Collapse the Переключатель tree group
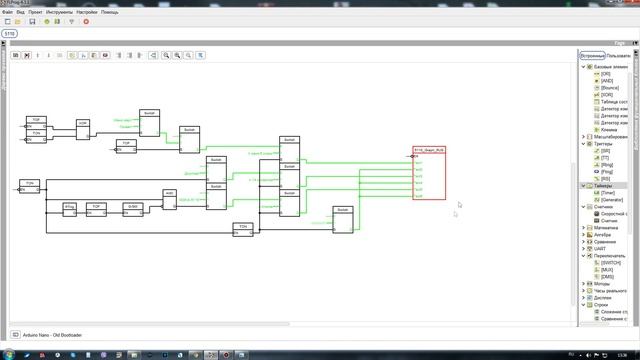Viewport: 640px width, 360px height. pyautogui.click(x=583, y=256)
